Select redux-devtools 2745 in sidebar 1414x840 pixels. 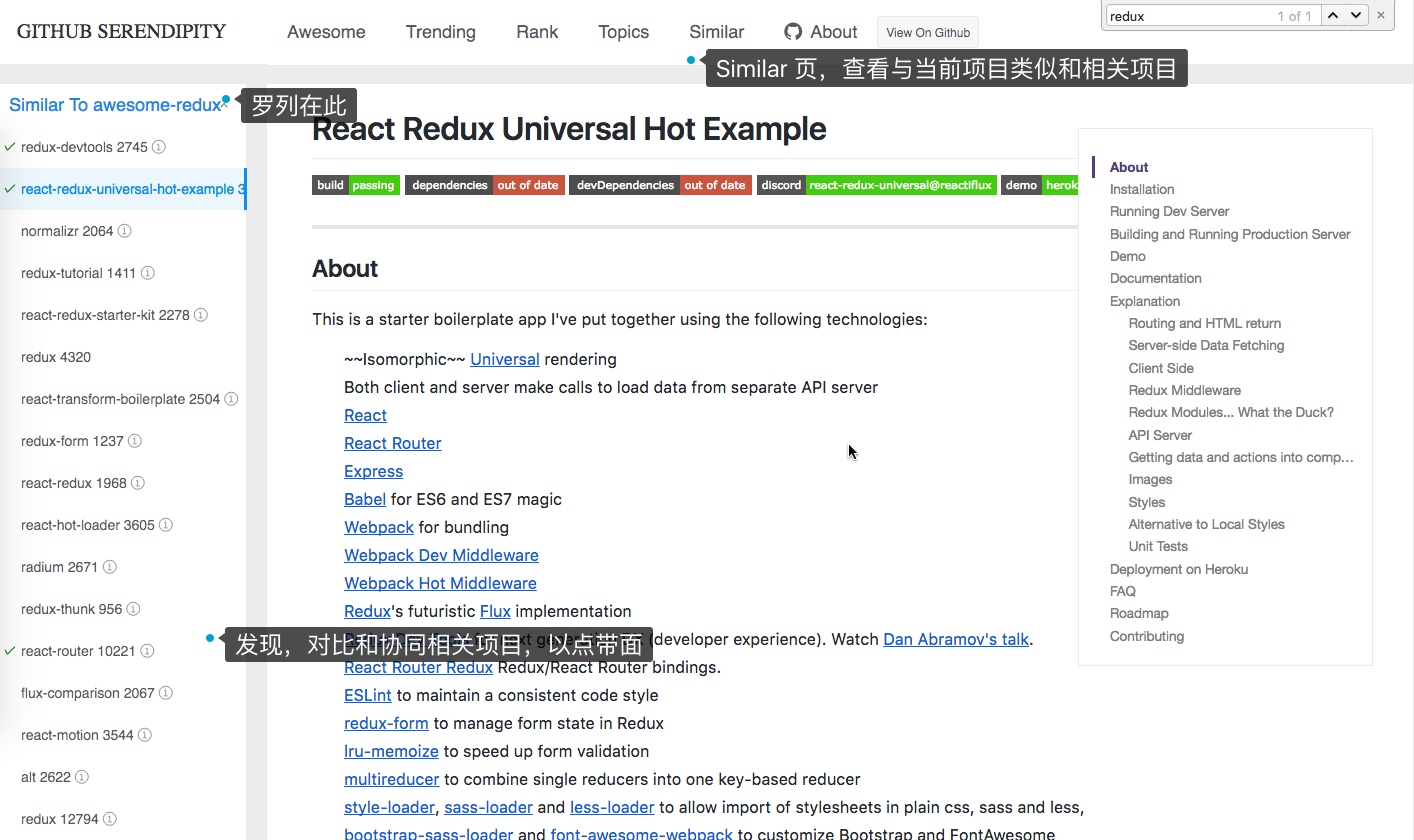tap(84, 147)
